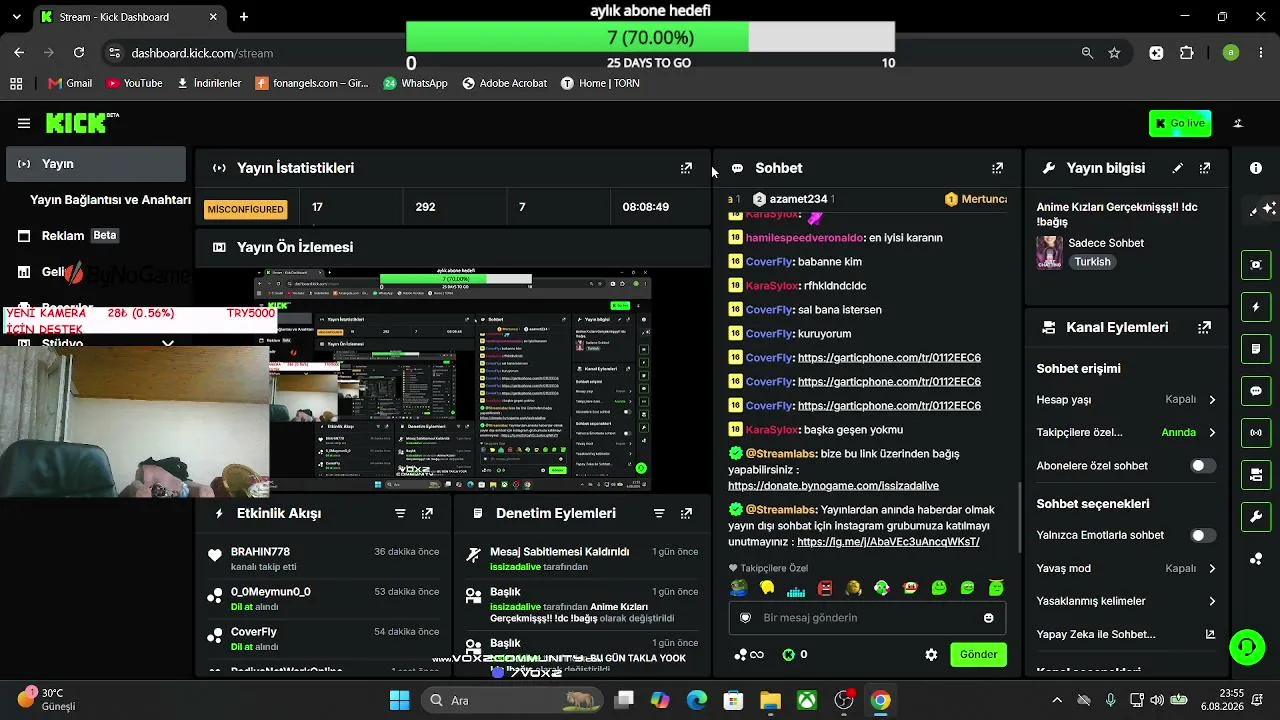Pop out the Sohbet chat panel
The image size is (1280, 720).
point(997,168)
